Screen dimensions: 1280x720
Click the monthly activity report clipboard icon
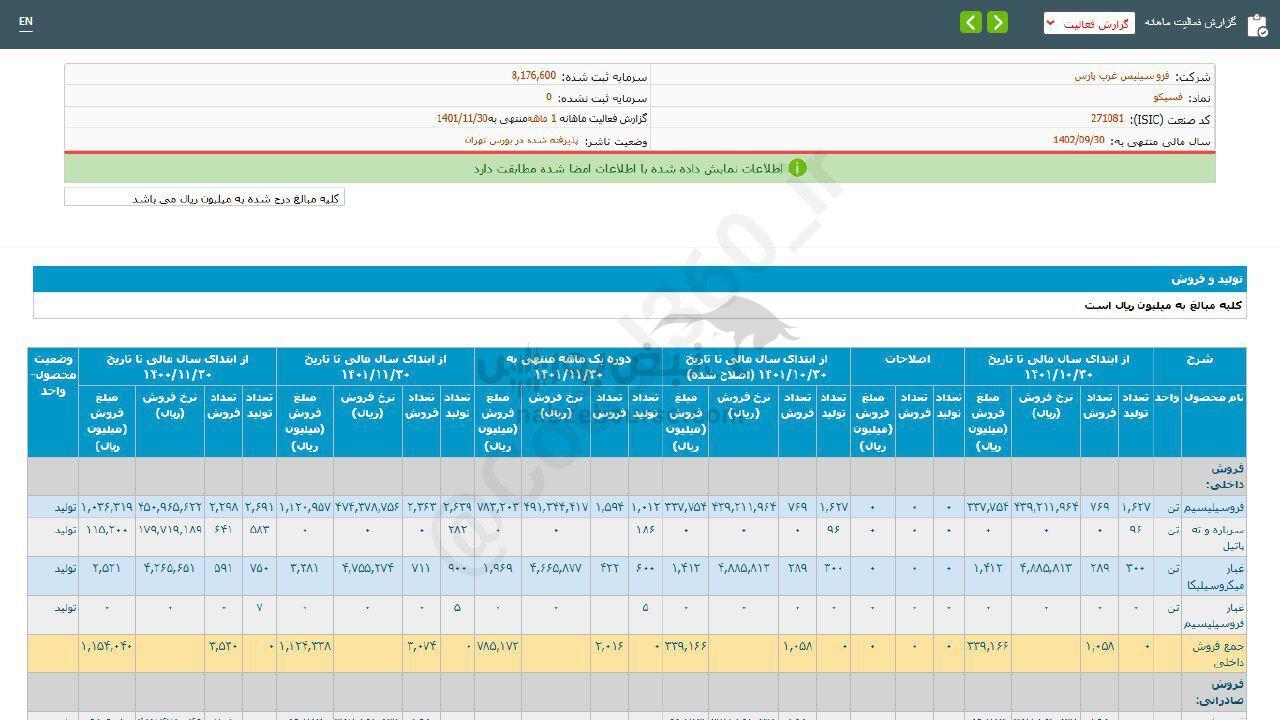point(1257,25)
